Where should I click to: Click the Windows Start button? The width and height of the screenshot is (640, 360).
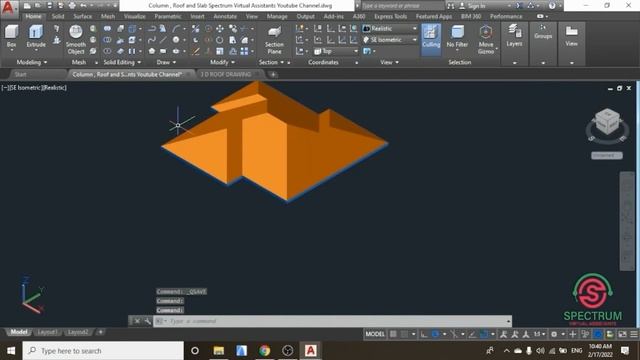point(11,351)
